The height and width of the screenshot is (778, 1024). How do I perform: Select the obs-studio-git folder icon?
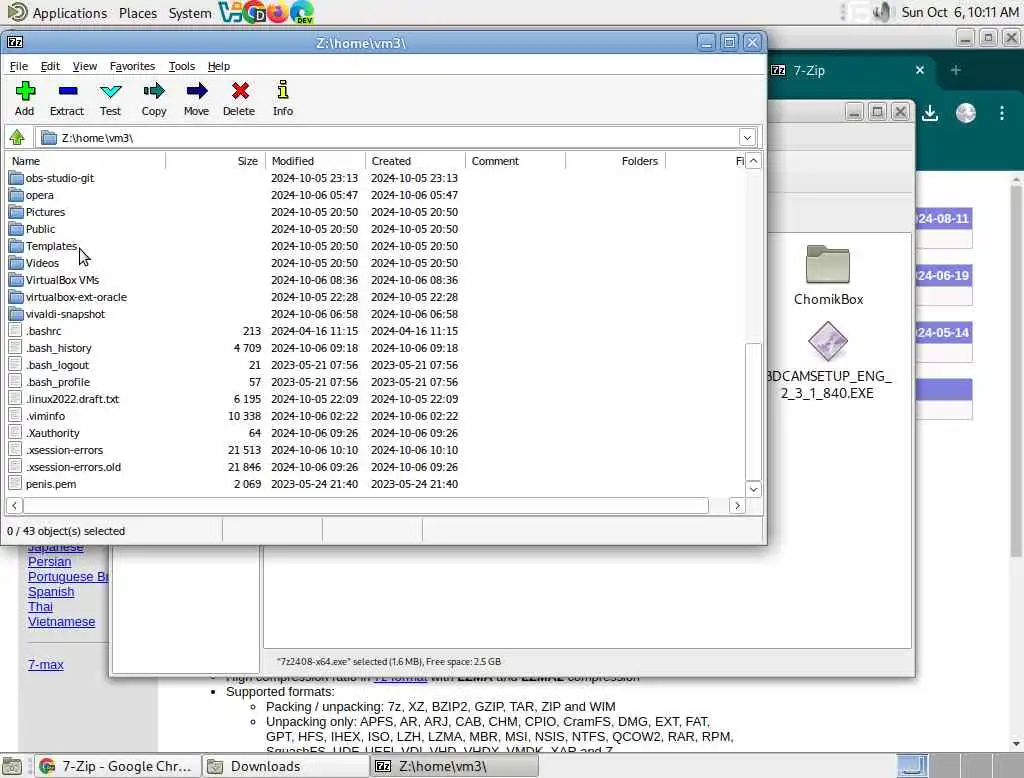point(16,178)
